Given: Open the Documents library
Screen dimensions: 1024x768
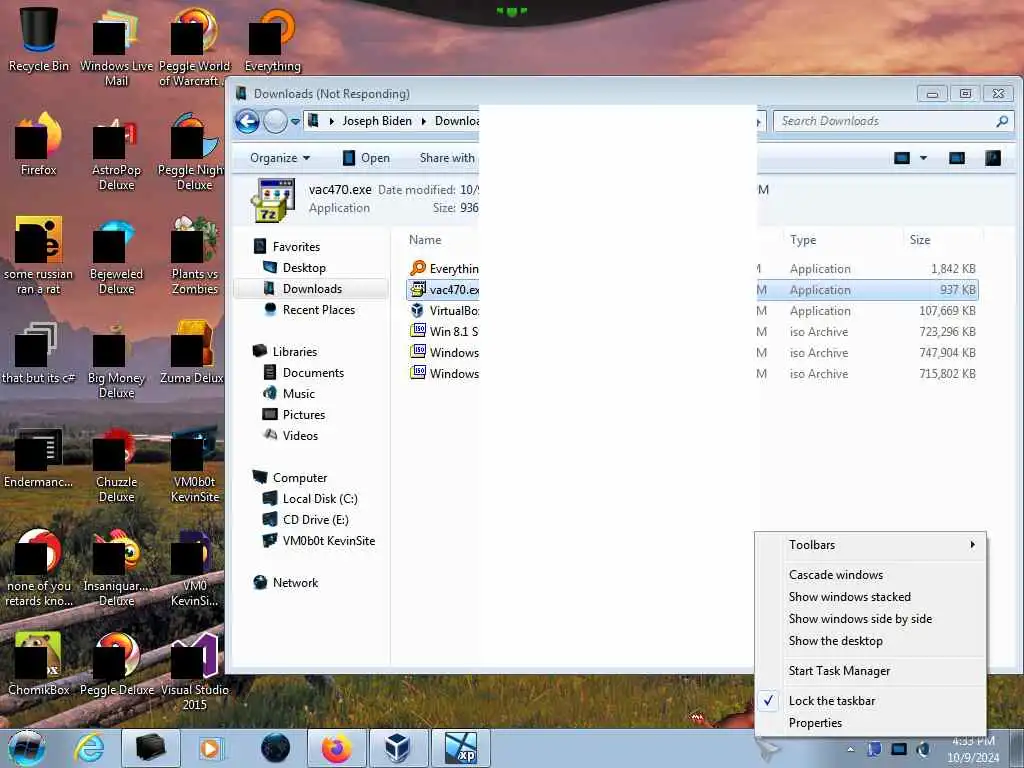Looking at the screenshot, I should [312, 373].
